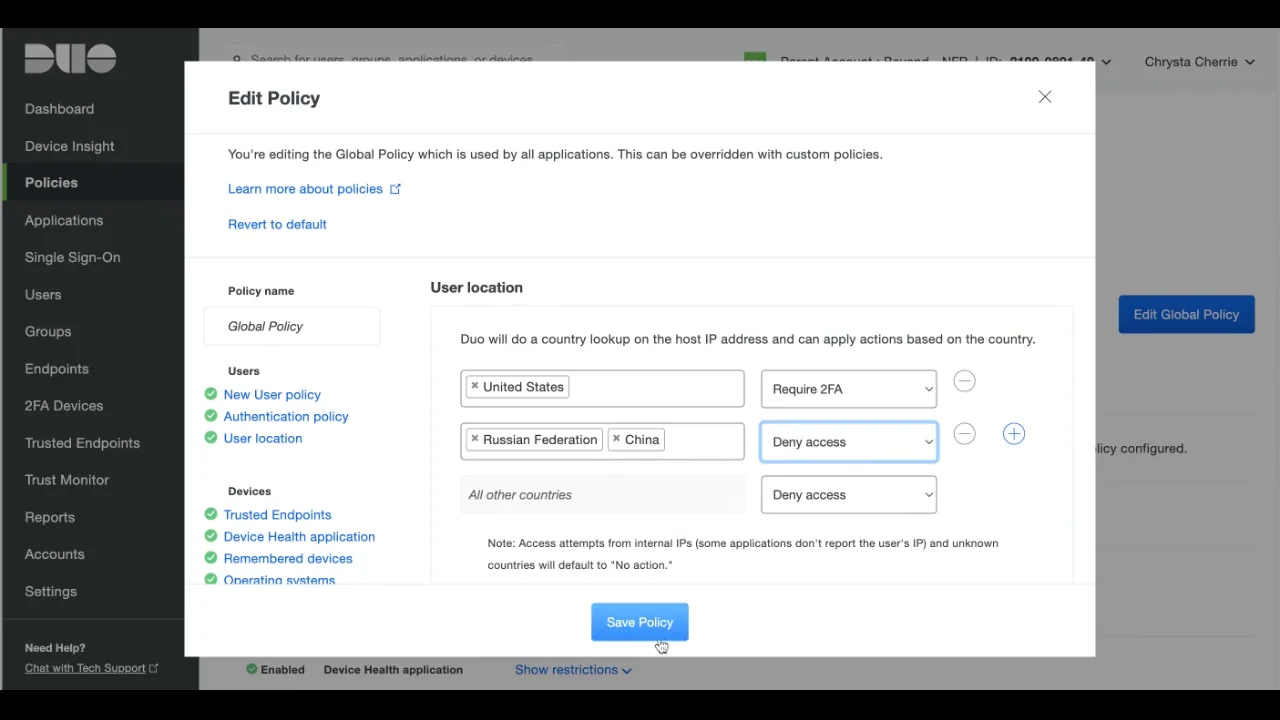Open Trust Monitor
The image size is (1280, 720).
(67, 480)
